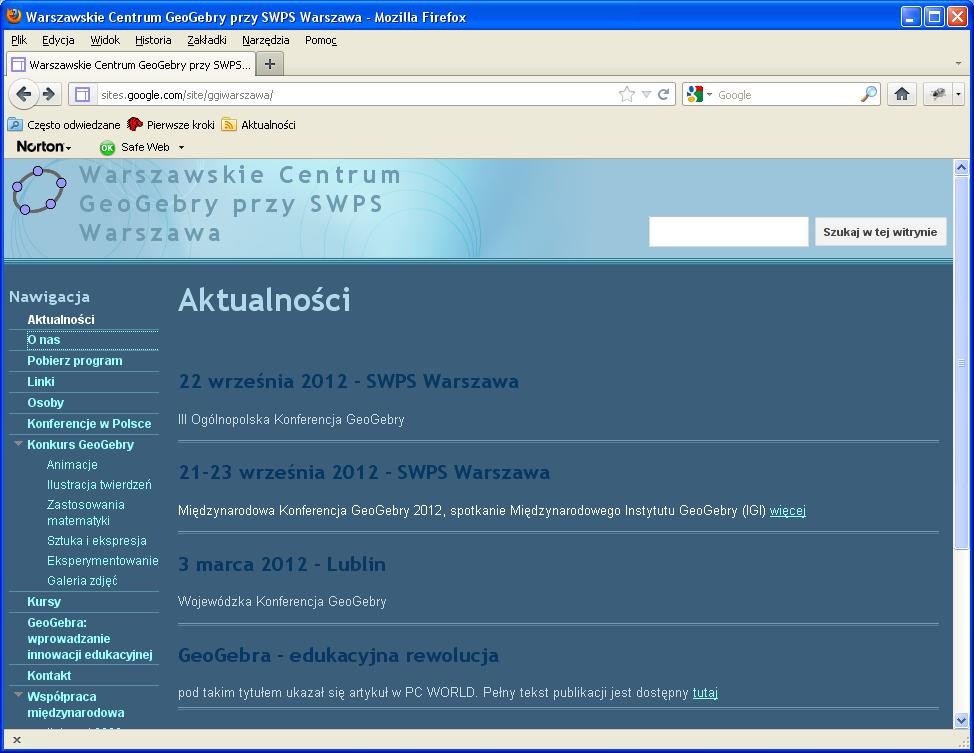Click the magnifier search icon in Google box
Image resolution: width=974 pixels, height=753 pixels.
(869, 94)
